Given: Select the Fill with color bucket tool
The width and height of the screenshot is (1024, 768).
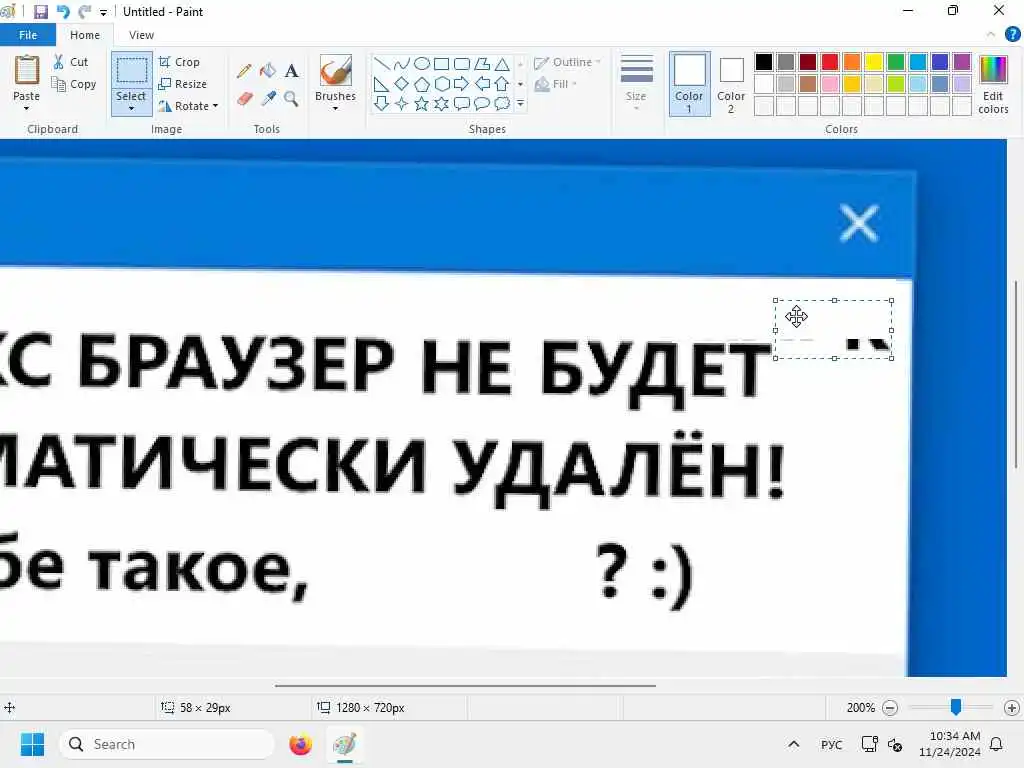Looking at the screenshot, I should pos(268,71).
